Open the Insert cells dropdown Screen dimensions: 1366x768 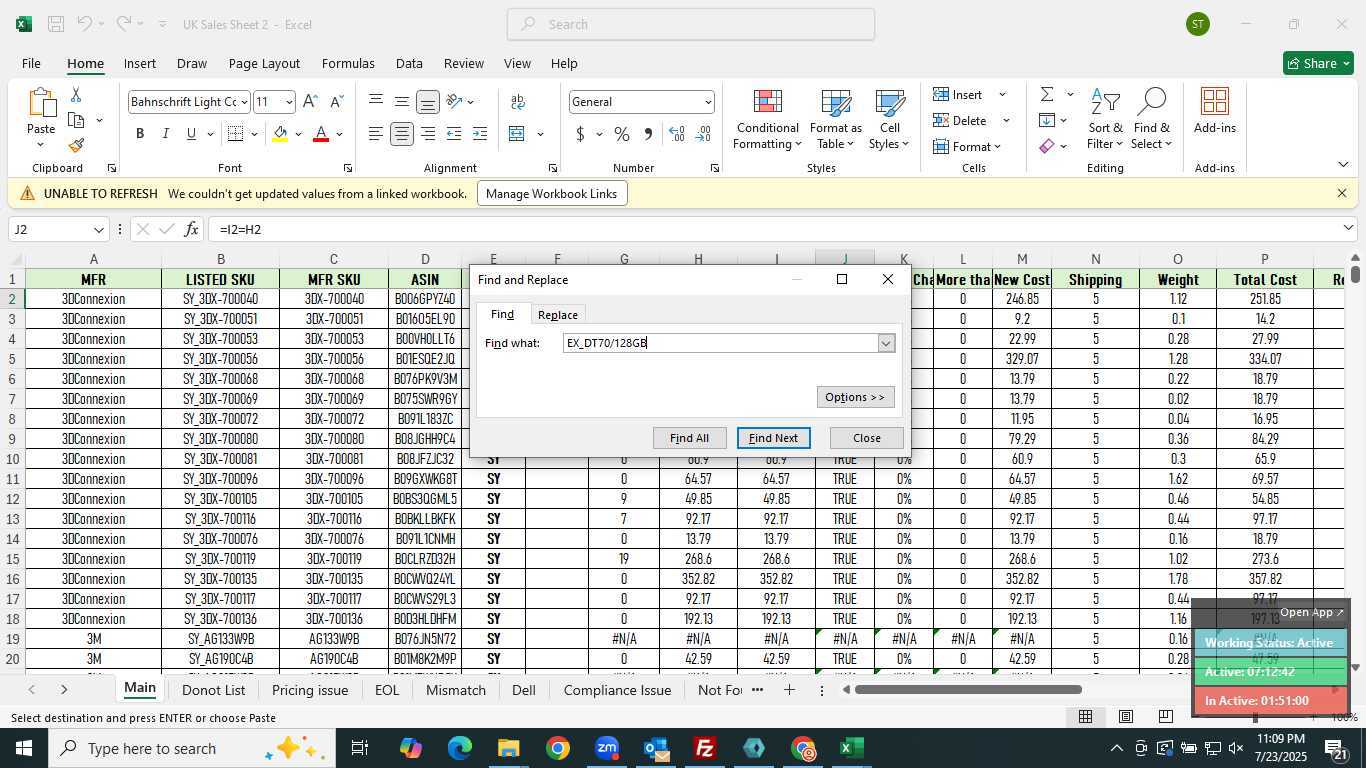1002,95
